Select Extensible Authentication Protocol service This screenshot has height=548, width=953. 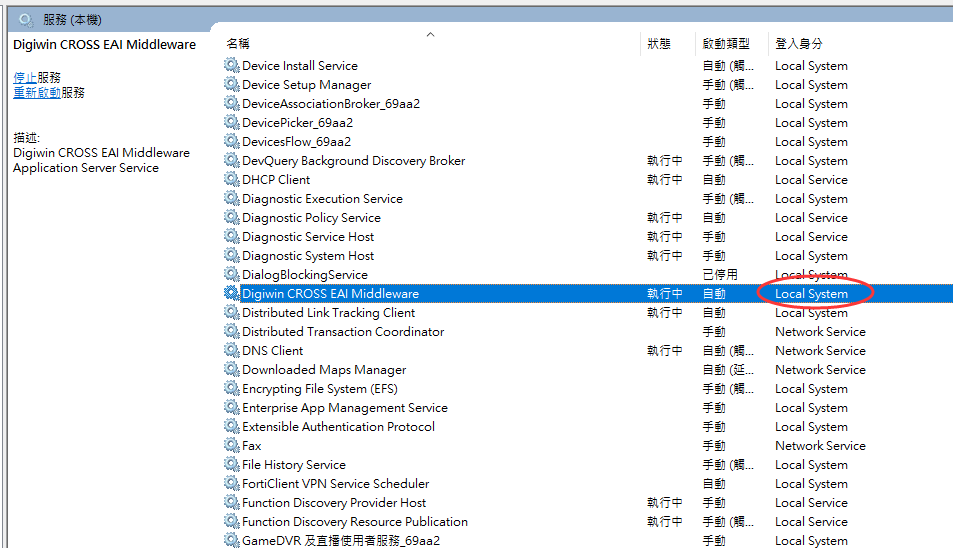click(338, 427)
